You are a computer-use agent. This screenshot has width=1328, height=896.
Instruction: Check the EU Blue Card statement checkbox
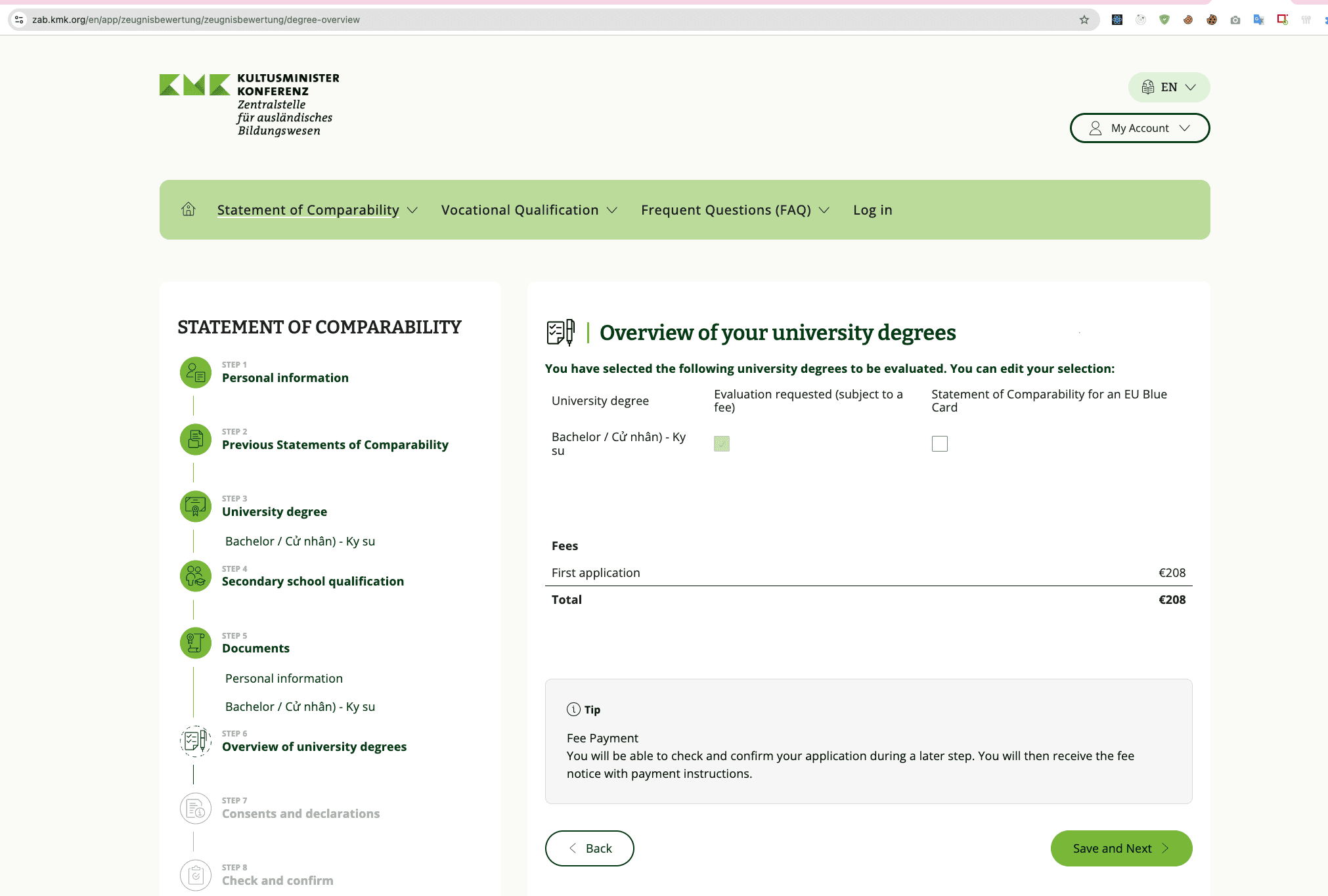pyautogui.click(x=940, y=444)
